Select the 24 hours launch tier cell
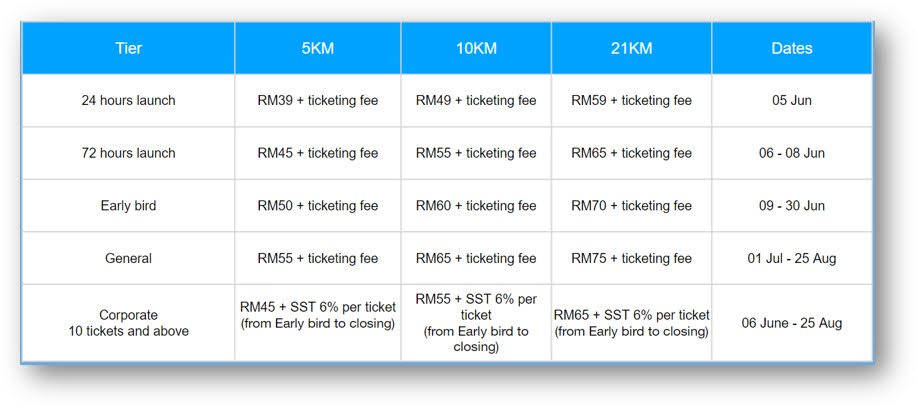 [128, 101]
